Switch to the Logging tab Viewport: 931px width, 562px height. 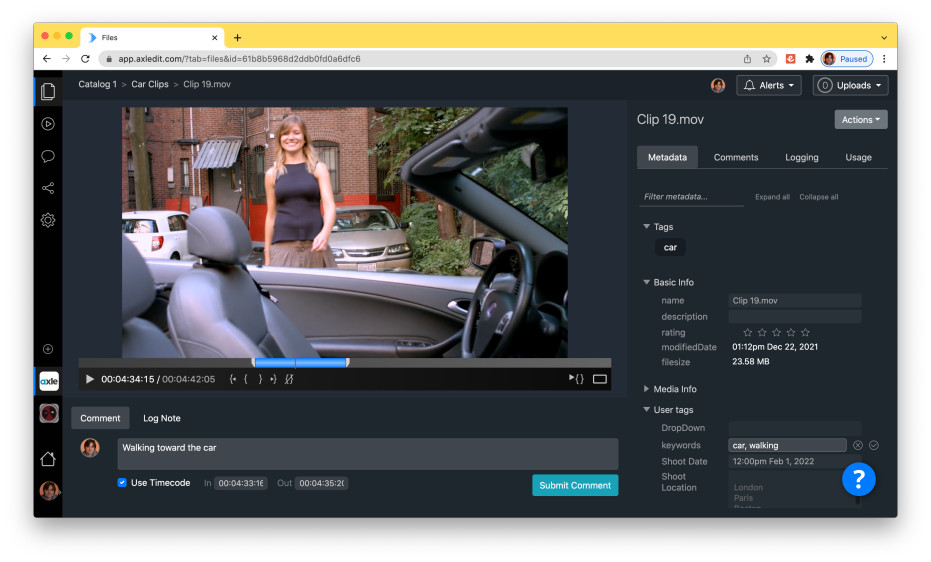point(801,157)
